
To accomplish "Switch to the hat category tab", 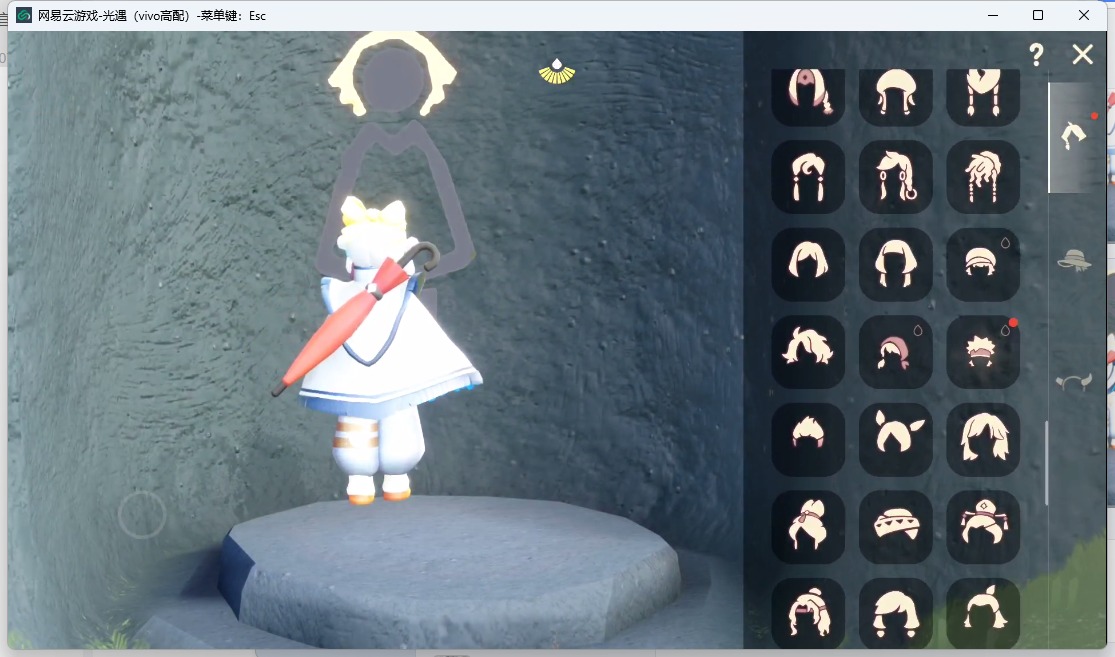I will point(1074,260).
